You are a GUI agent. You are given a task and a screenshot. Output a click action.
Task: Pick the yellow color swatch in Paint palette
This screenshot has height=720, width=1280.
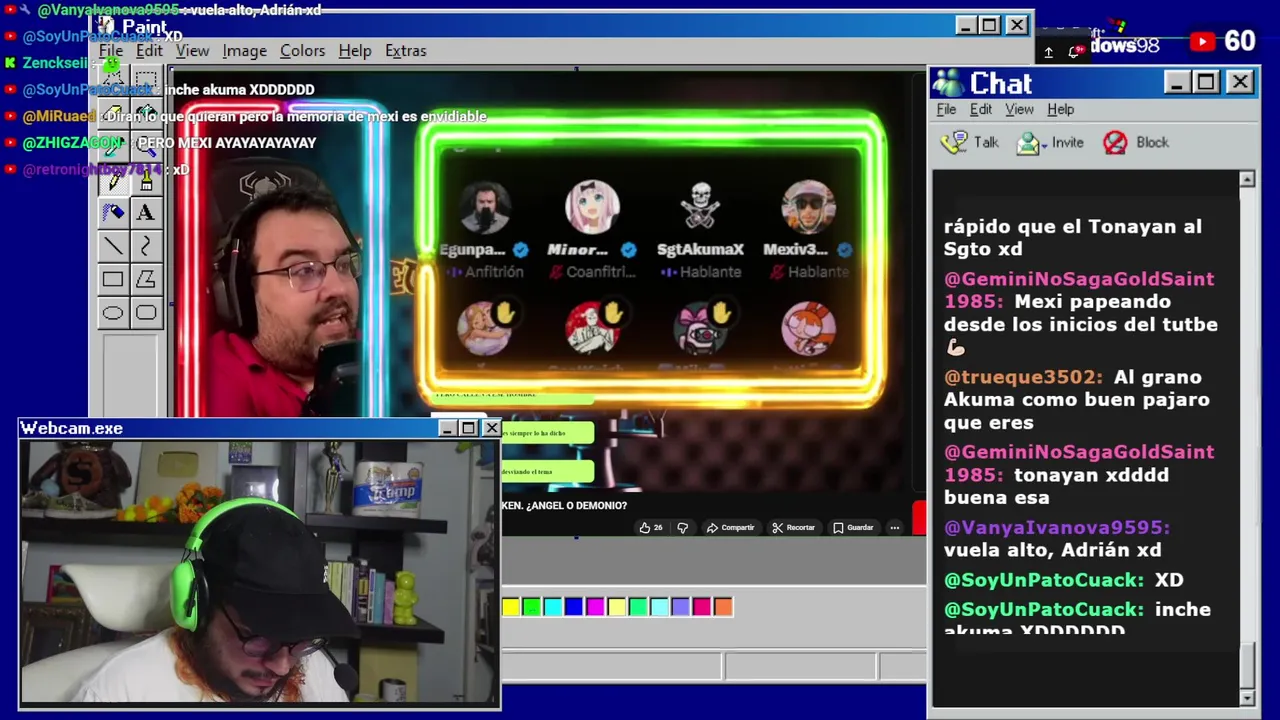pyautogui.click(x=511, y=606)
